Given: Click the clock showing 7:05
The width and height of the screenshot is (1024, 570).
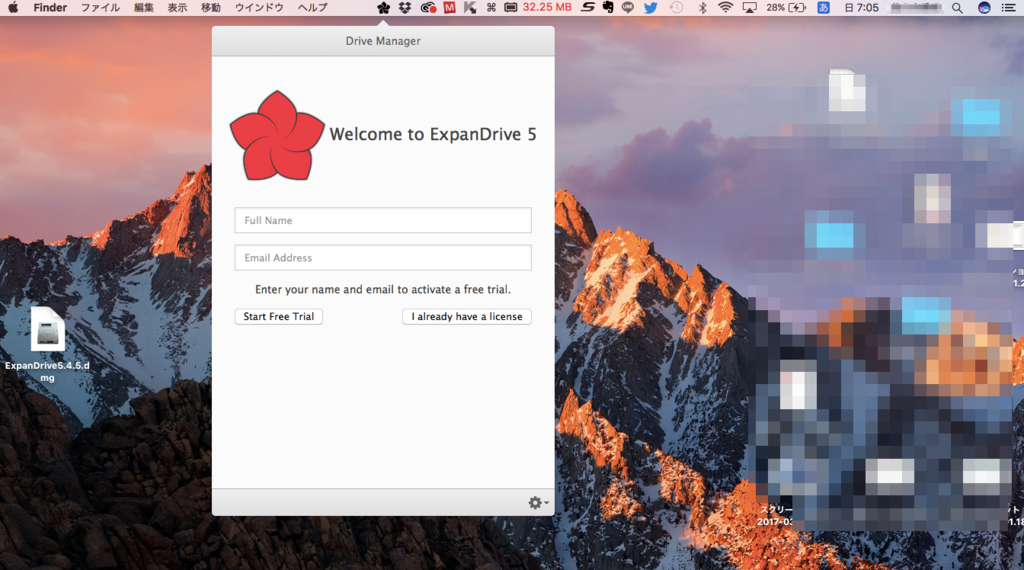Looking at the screenshot, I should coord(861,8).
